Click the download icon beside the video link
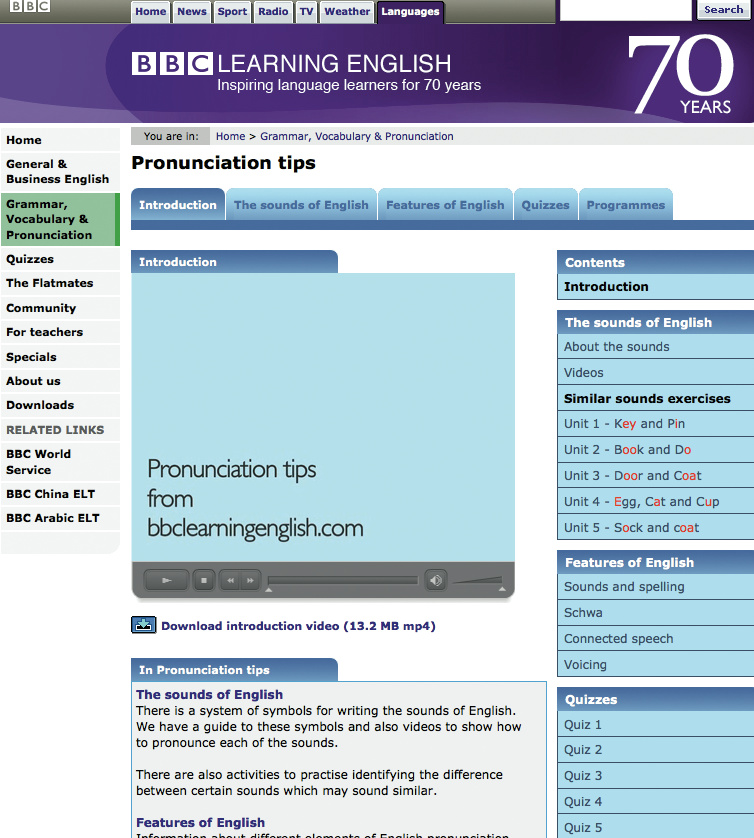Image resolution: width=754 pixels, height=838 pixels. [144, 625]
